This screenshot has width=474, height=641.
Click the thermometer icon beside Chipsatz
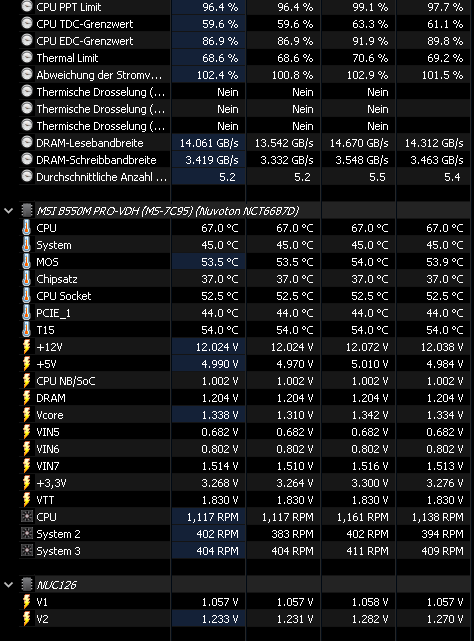pyautogui.click(x=27, y=279)
